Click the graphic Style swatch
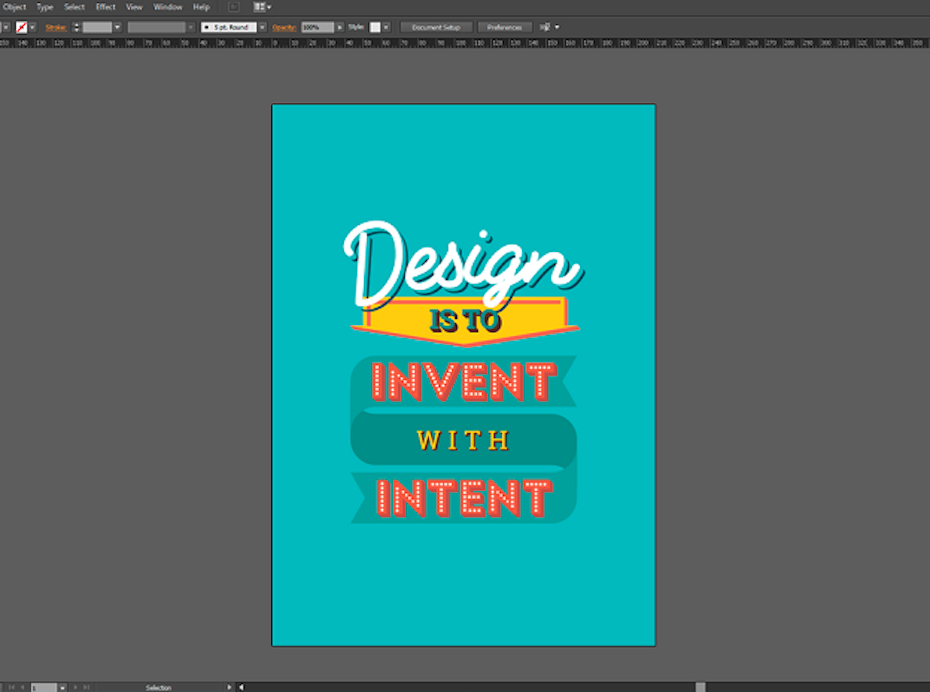 (x=376, y=27)
